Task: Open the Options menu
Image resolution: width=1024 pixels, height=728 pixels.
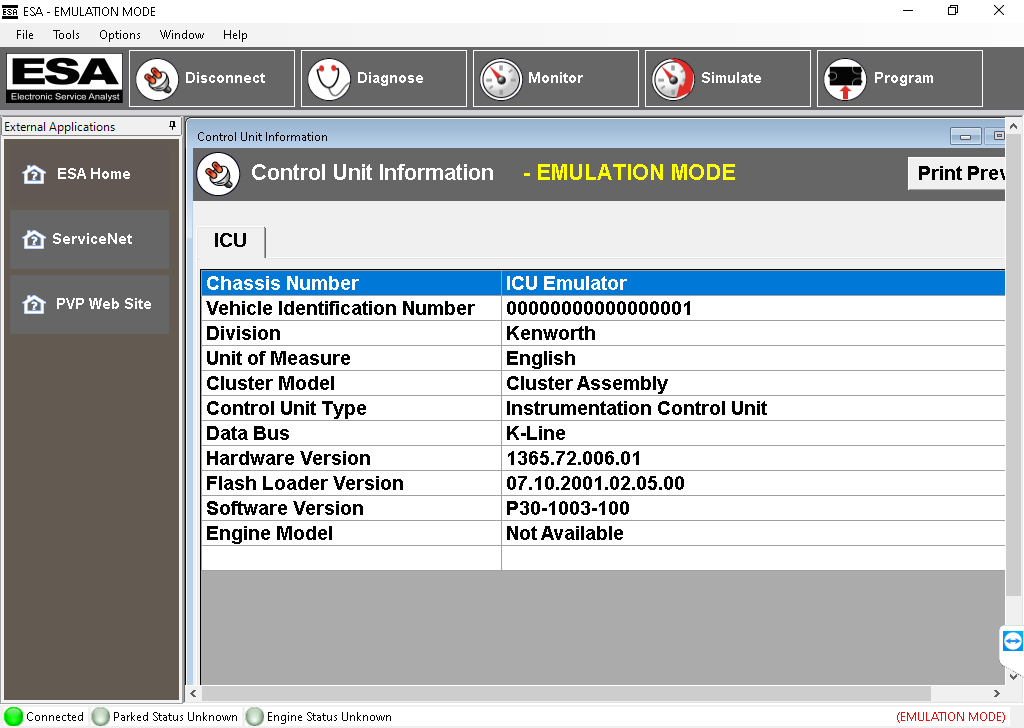Action: 119,34
